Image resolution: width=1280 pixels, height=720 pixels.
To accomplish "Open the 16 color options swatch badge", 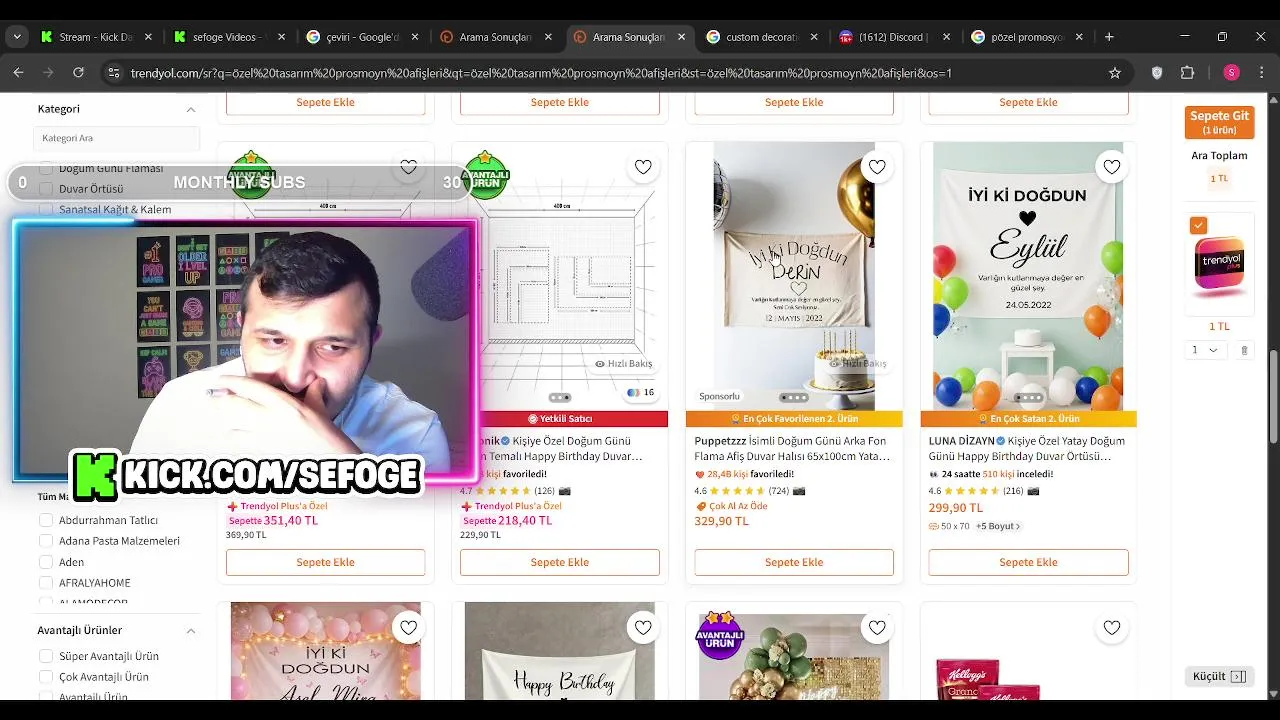I will point(640,393).
